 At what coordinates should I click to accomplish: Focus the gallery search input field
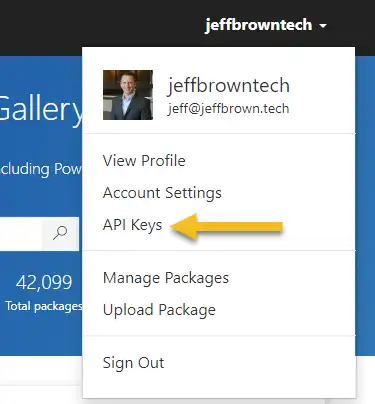coord(21,233)
